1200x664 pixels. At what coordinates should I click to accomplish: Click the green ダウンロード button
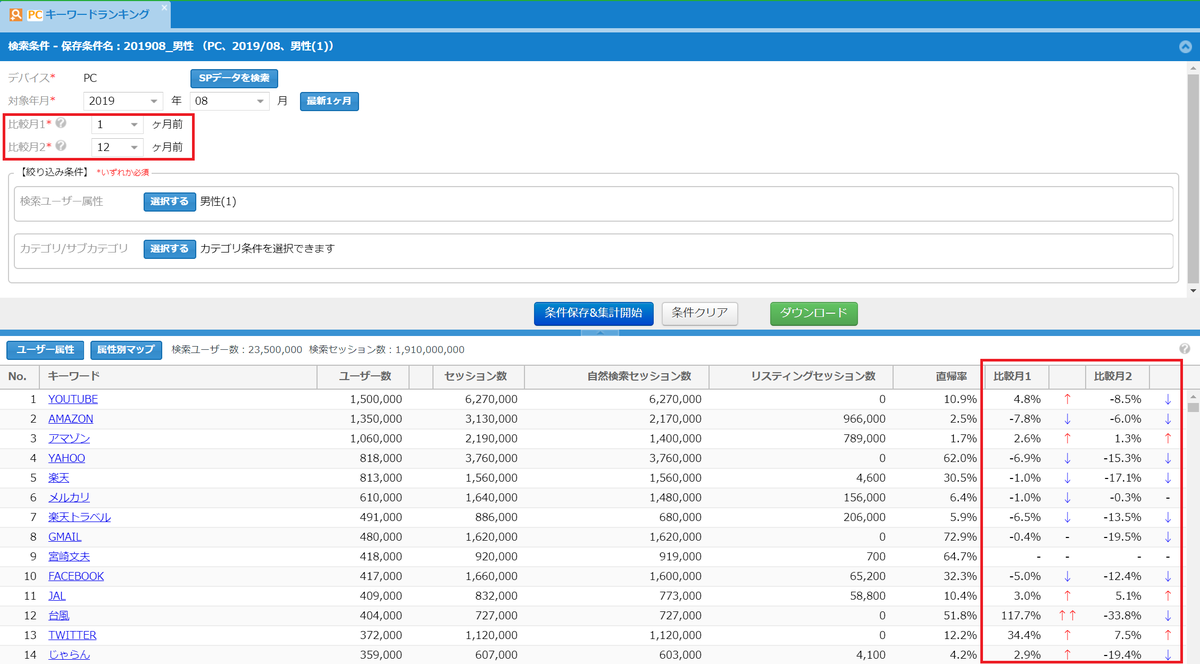pyautogui.click(x=813, y=313)
